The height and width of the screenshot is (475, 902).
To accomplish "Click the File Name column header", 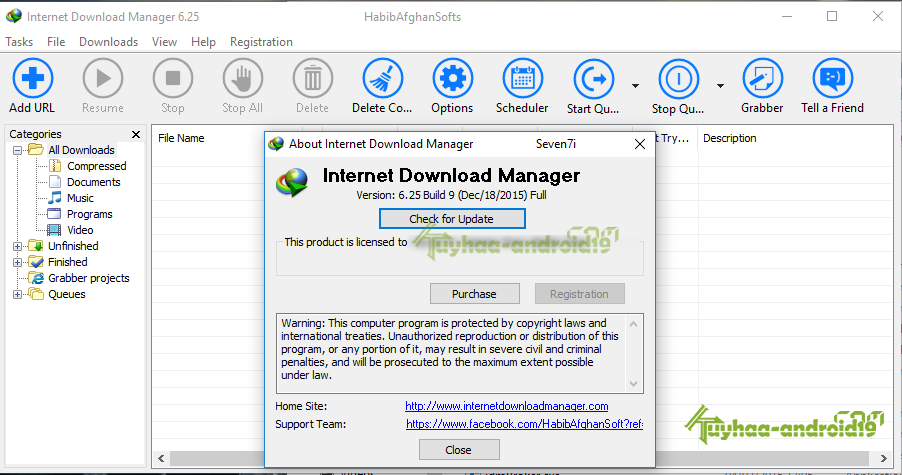I will [x=181, y=138].
